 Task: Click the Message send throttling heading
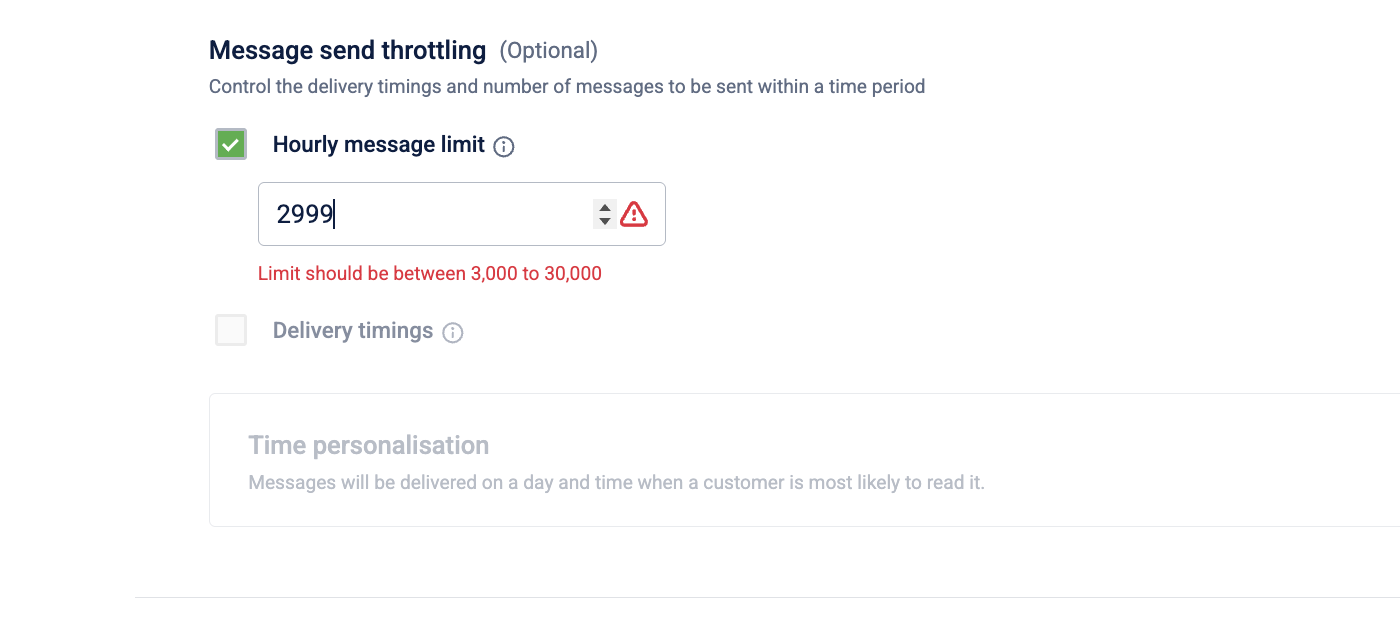347,50
